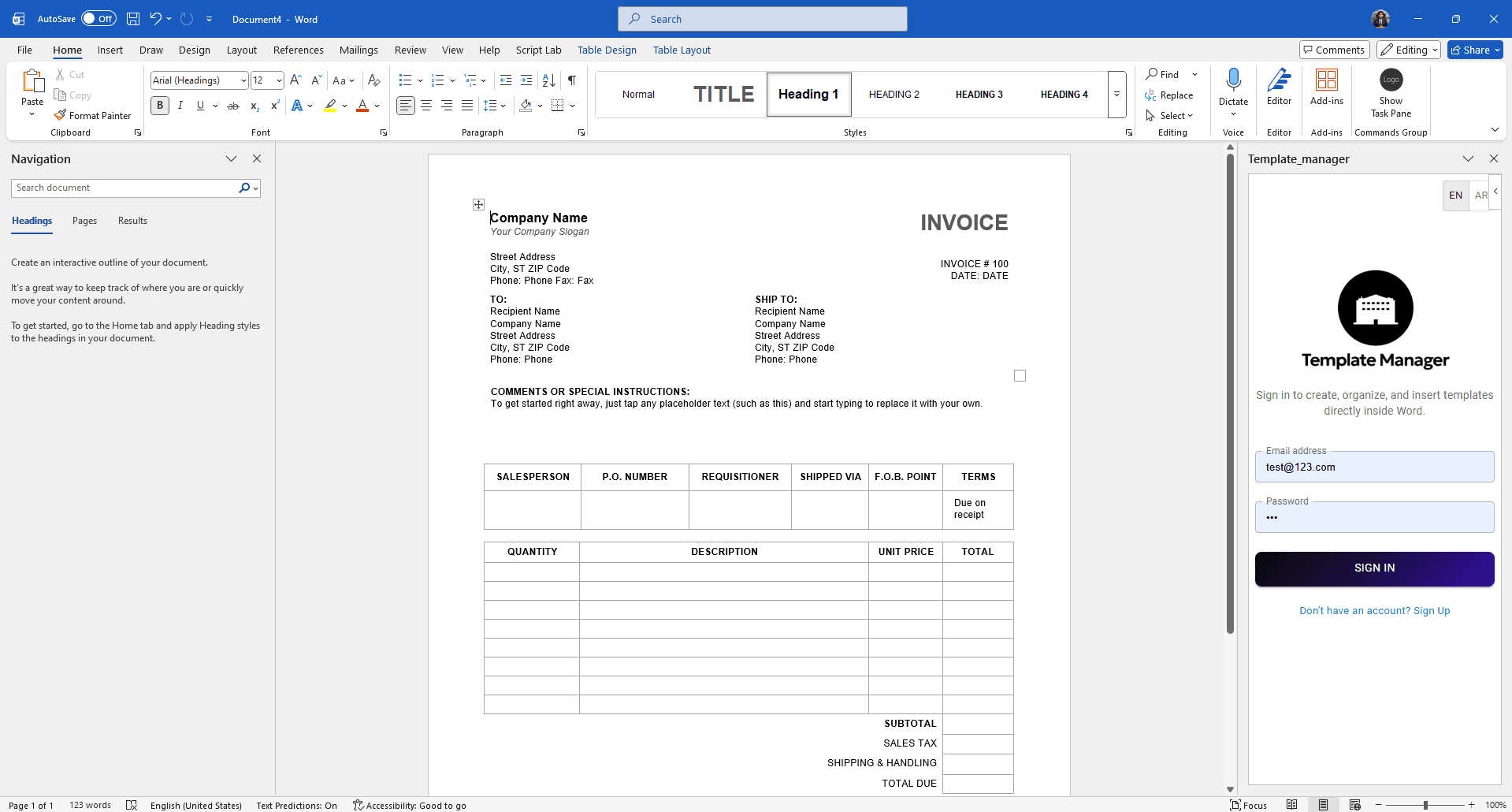The height and width of the screenshot is (812, 1512).
Task: Click the Undo icon
Action: pos(155,19)
